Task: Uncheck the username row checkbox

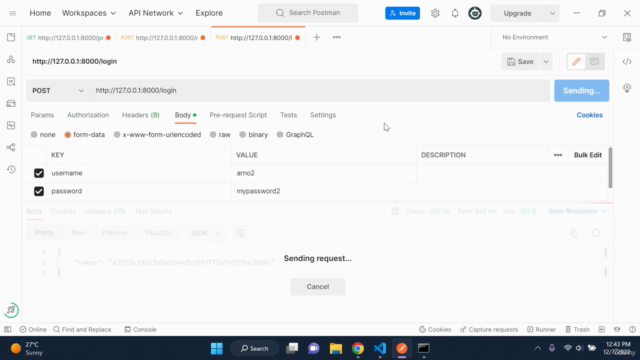Action: (39, 173)
